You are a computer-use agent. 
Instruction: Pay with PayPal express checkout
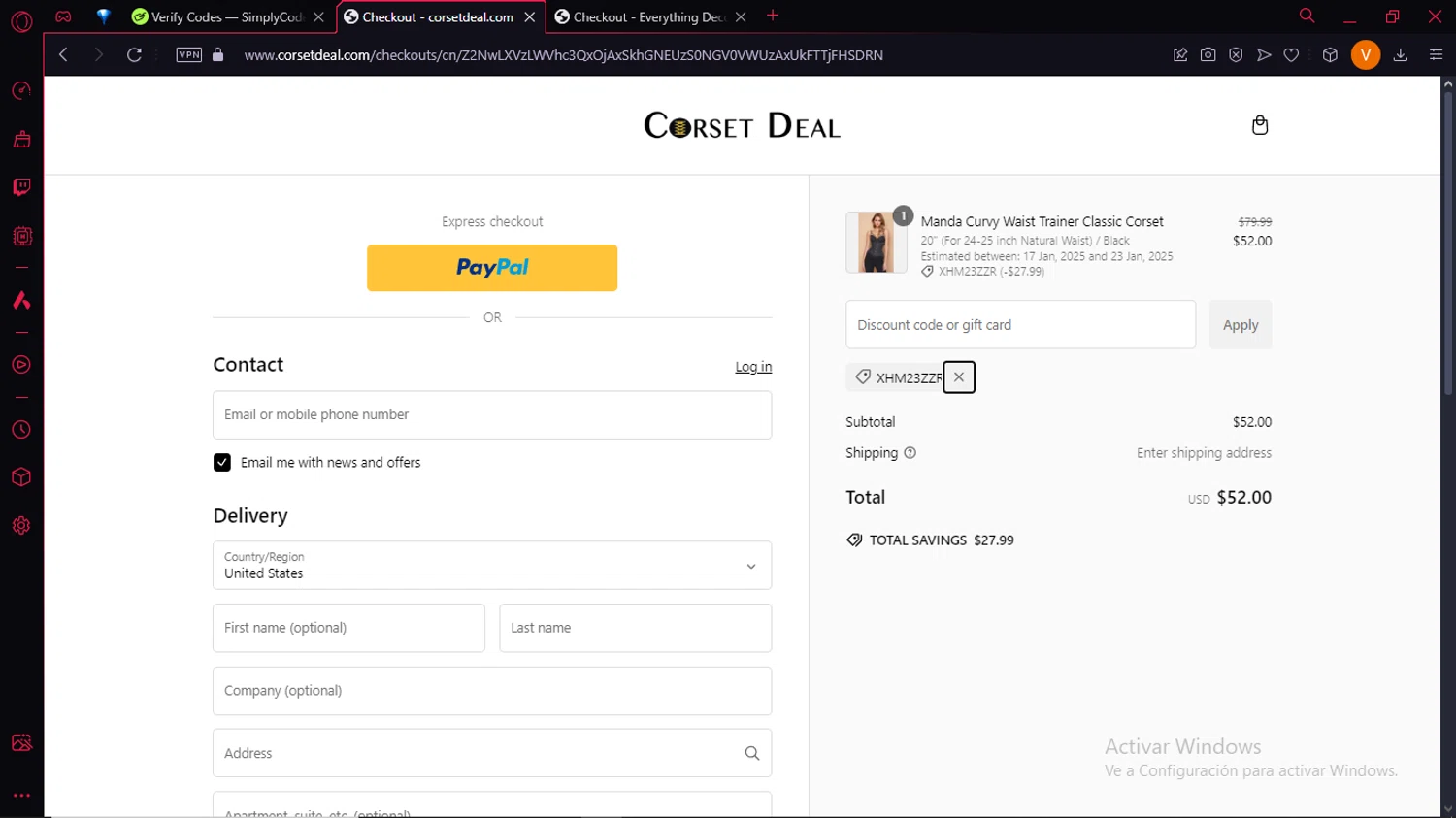tap(492, 268)
